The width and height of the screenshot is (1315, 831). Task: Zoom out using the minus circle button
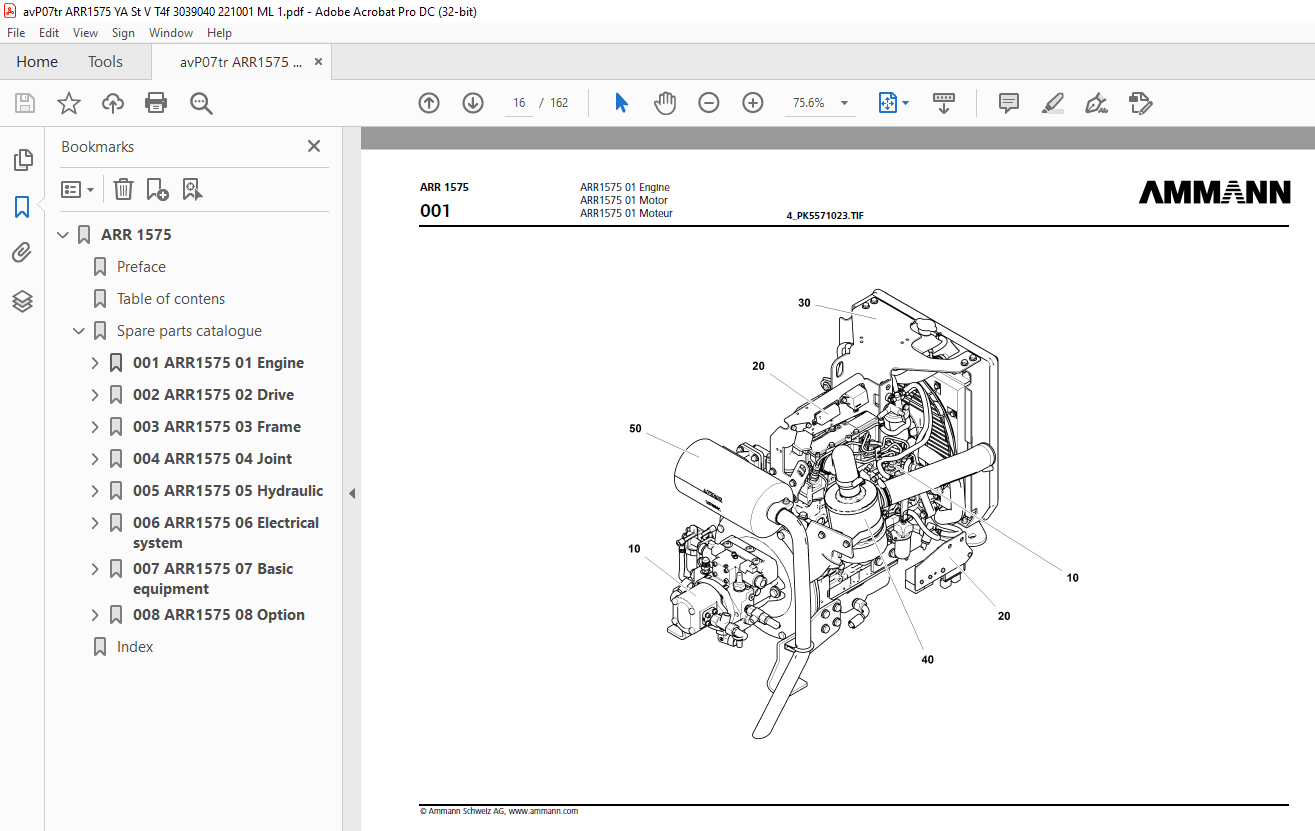coord(709,103)
